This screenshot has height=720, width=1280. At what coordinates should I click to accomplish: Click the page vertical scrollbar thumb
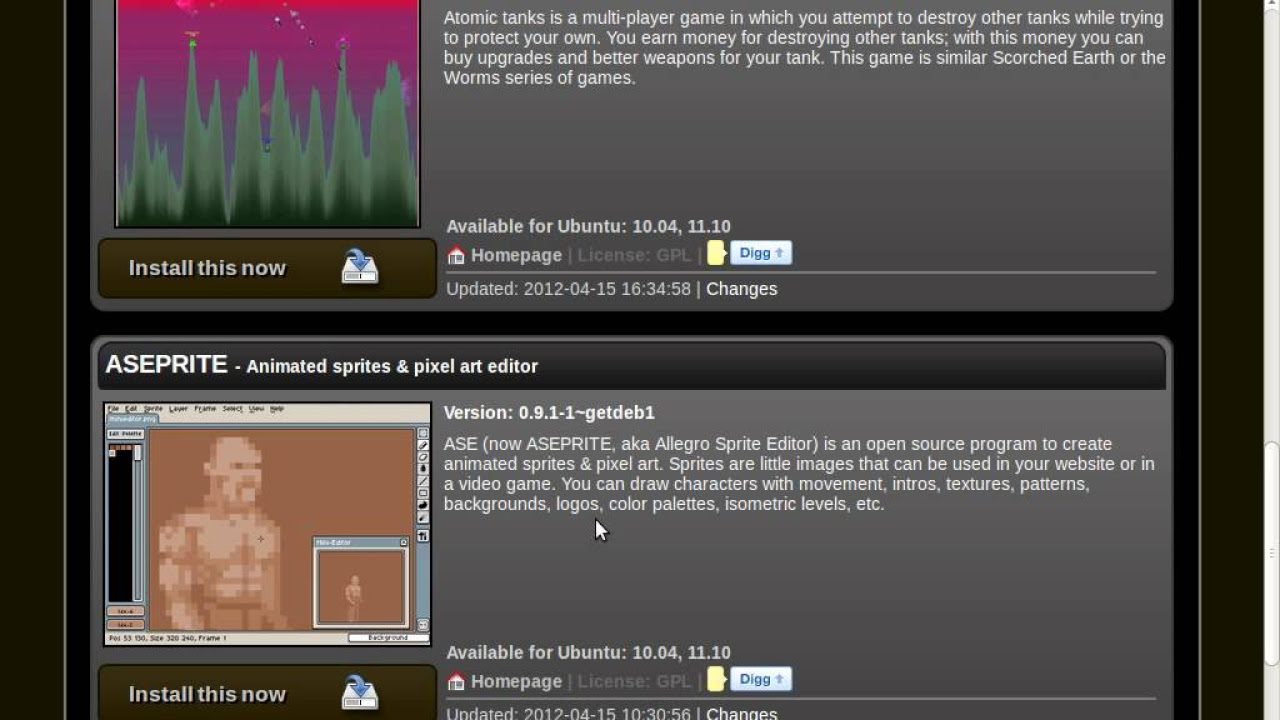click(1271, 553)
